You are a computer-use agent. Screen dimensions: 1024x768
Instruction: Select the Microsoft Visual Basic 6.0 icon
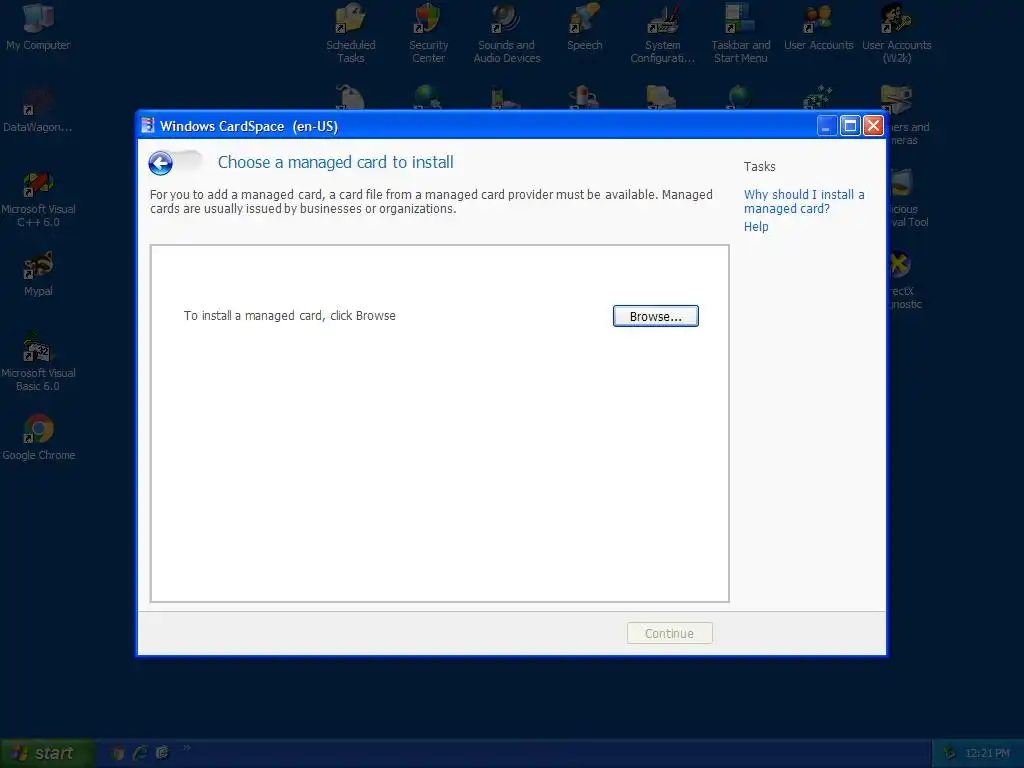pos(38,362)
